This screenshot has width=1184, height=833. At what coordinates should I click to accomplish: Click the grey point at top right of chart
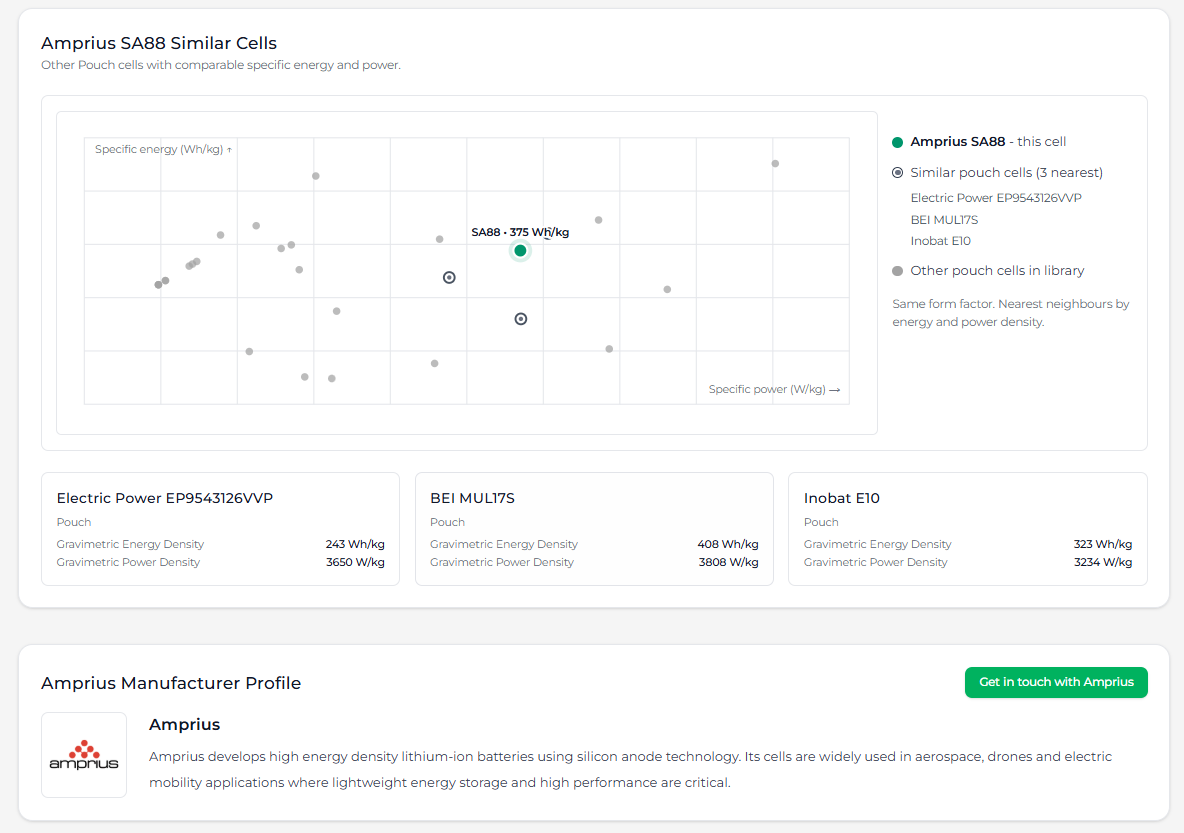[775, 163]
